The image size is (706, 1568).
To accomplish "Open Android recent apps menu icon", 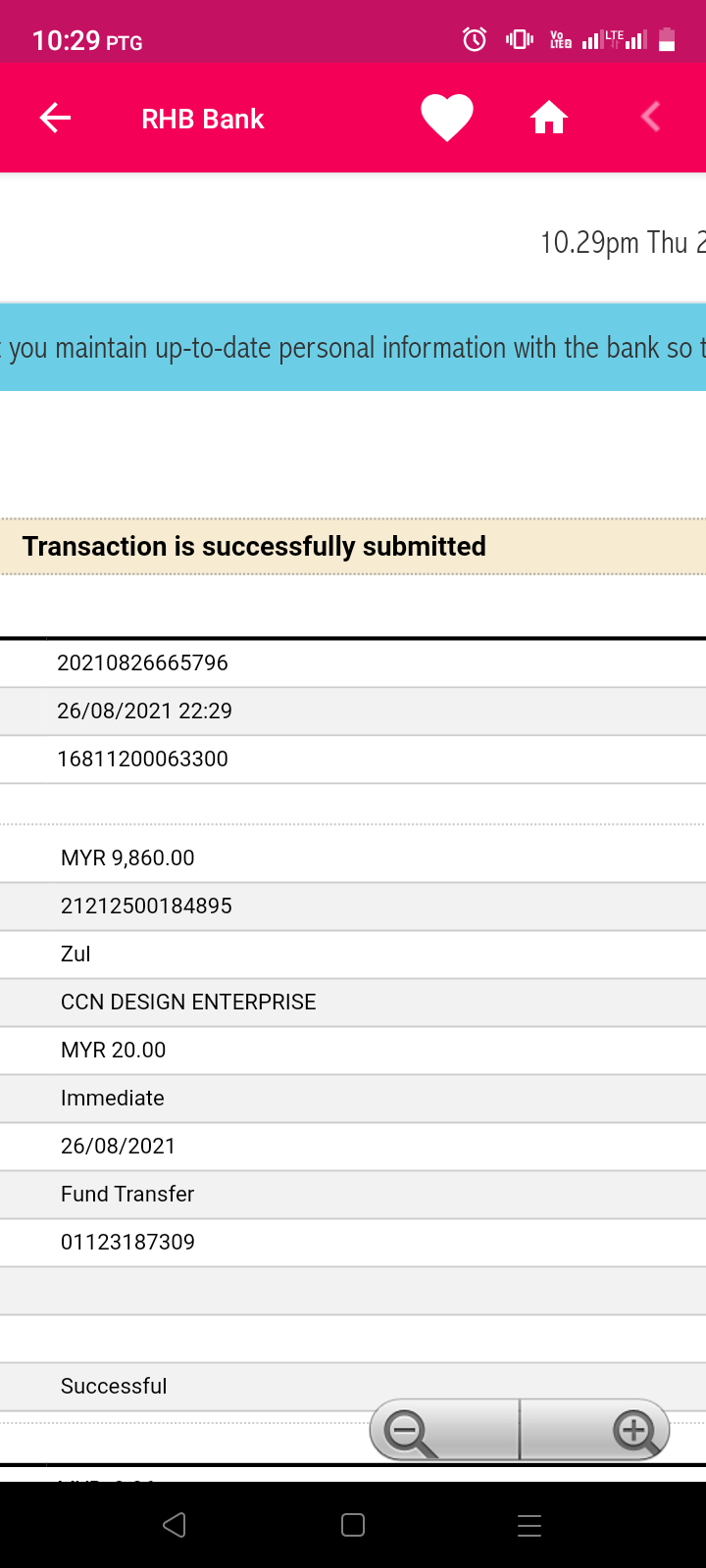I will pyautogui.click(x=529, y=1525).
